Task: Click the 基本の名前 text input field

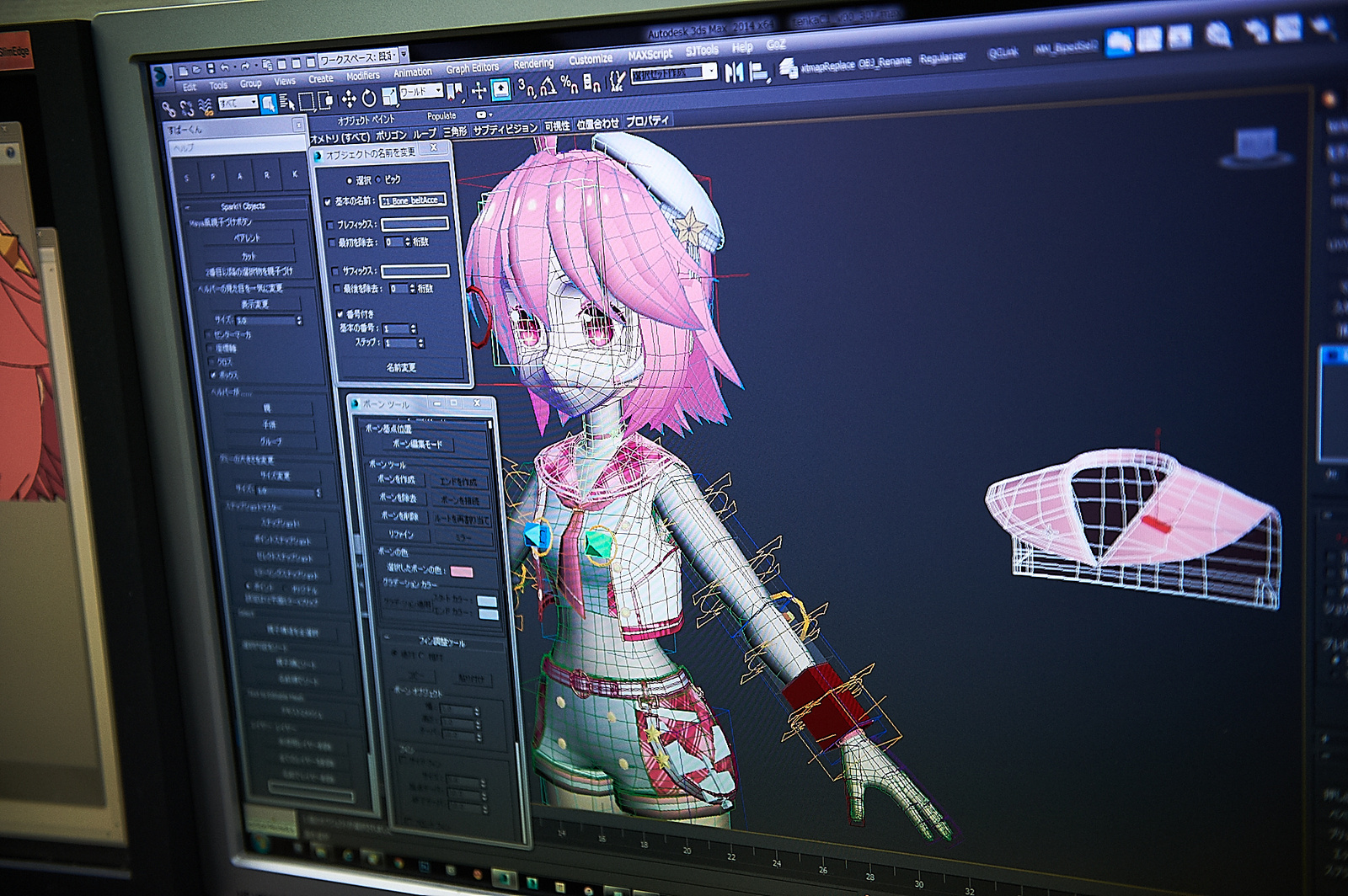Action: click(413, 200)
